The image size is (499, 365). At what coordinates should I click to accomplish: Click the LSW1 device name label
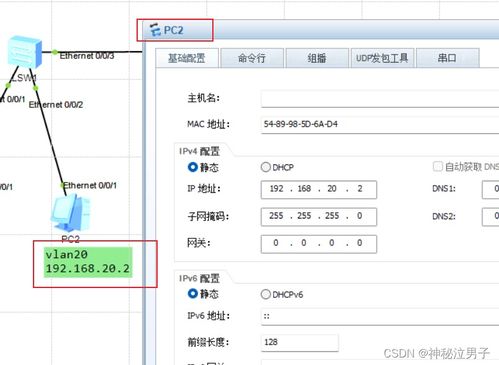23,78
